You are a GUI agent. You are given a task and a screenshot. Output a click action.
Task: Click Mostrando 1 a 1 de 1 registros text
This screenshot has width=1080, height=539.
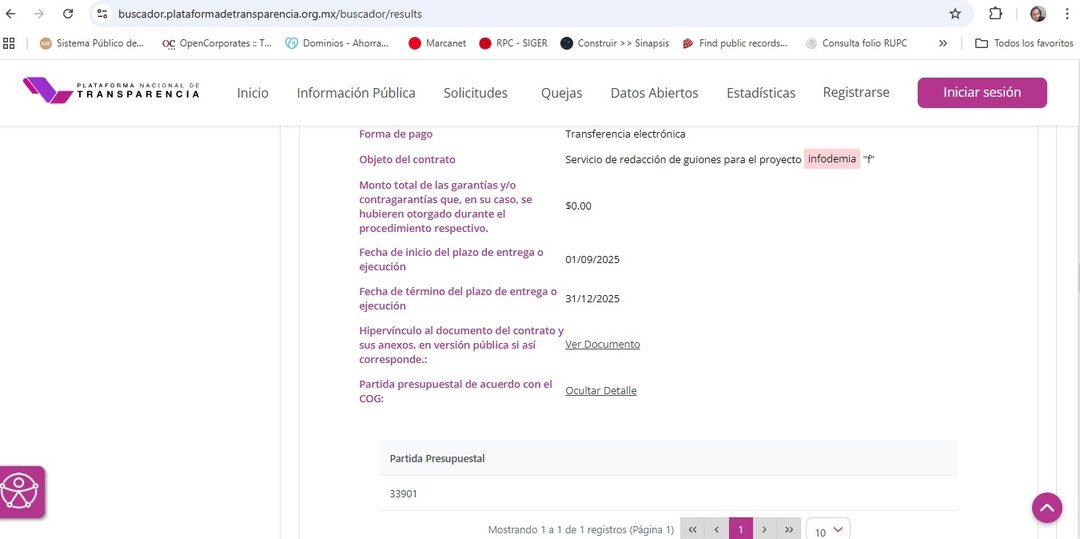581,530
